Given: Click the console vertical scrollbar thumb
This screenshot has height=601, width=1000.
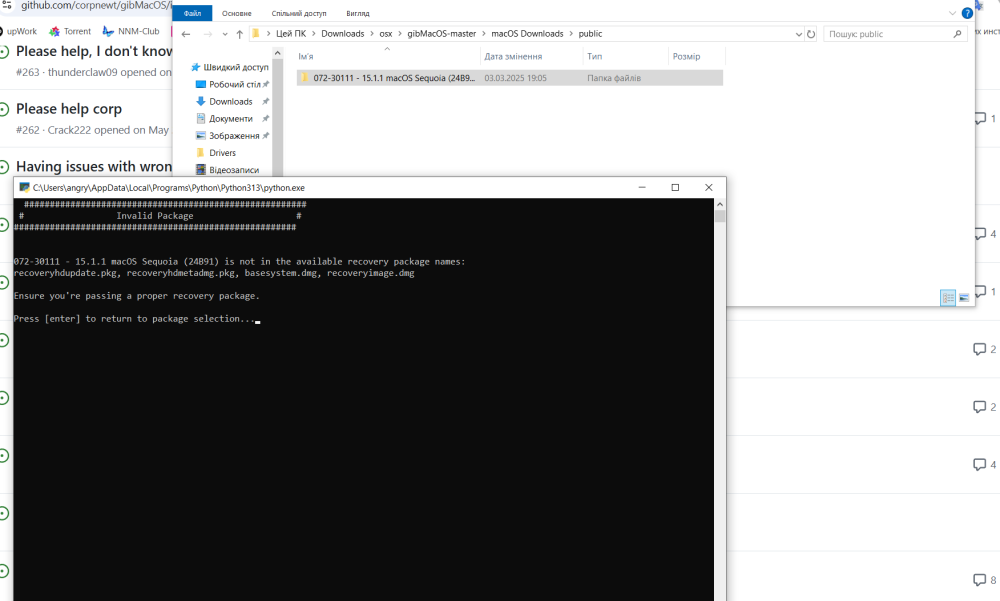Looking at the screenshot, I should (x=719, y=216).
